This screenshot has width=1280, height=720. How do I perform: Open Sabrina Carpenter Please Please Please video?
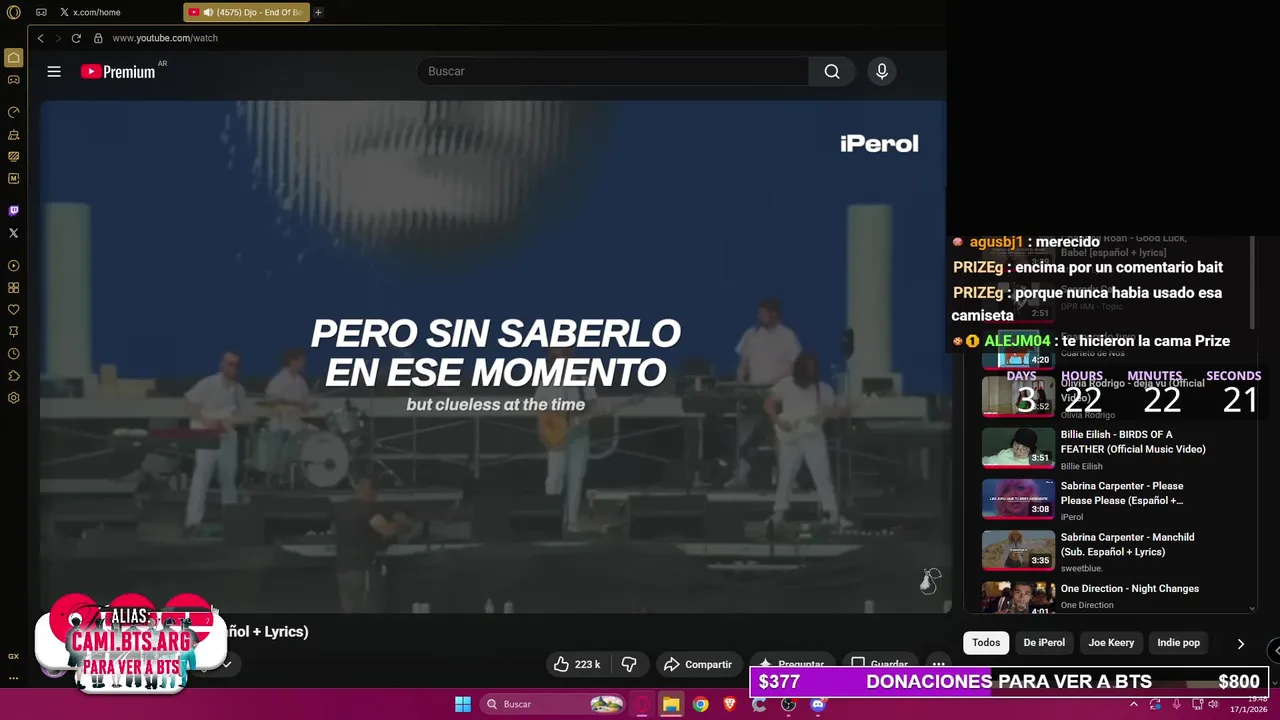point(1122,493)
